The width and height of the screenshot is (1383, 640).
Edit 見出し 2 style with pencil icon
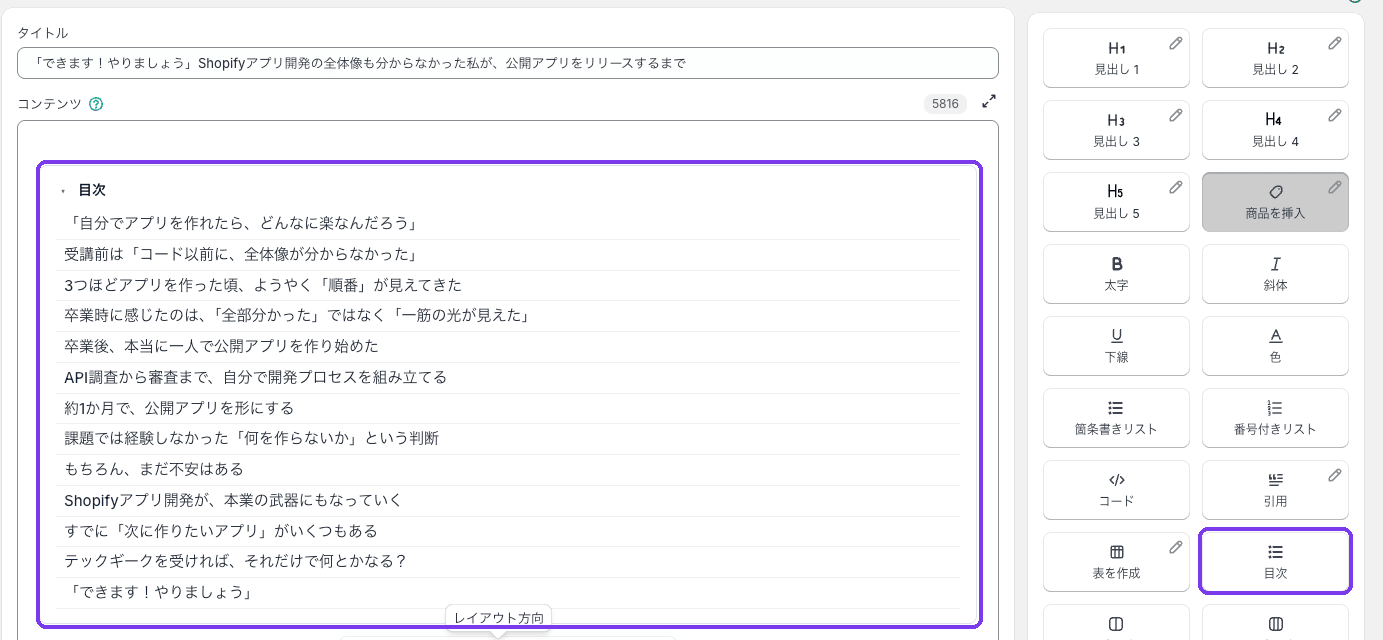pos(1335,43)
